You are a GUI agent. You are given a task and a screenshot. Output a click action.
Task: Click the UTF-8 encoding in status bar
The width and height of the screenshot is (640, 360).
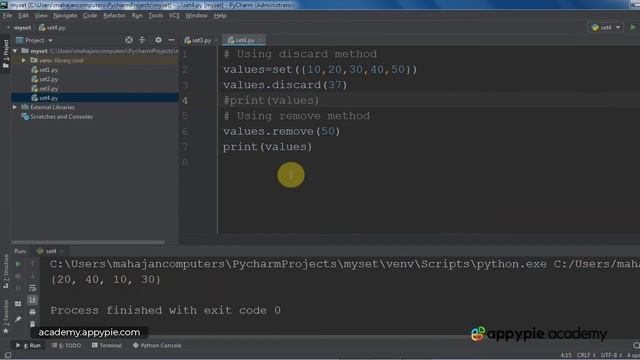[x=610, y=355]
